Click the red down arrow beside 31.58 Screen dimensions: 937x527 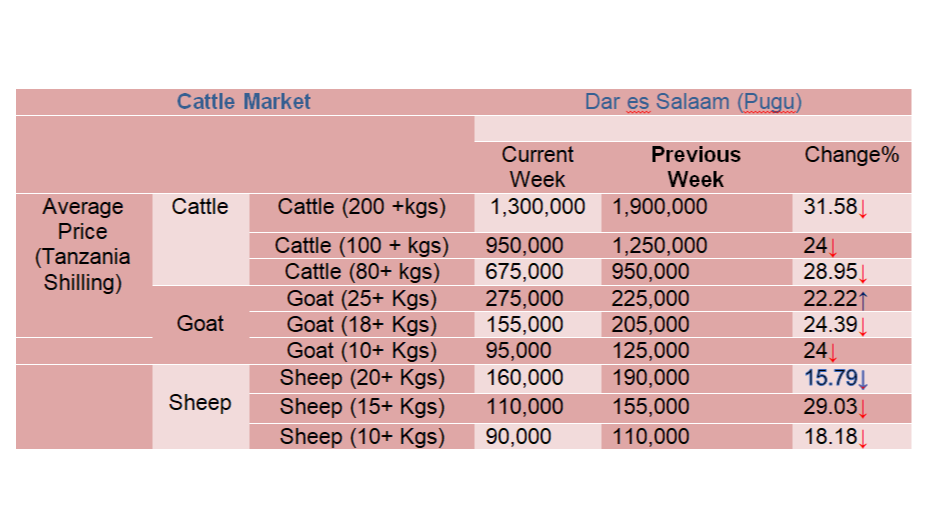pos(863,209)
